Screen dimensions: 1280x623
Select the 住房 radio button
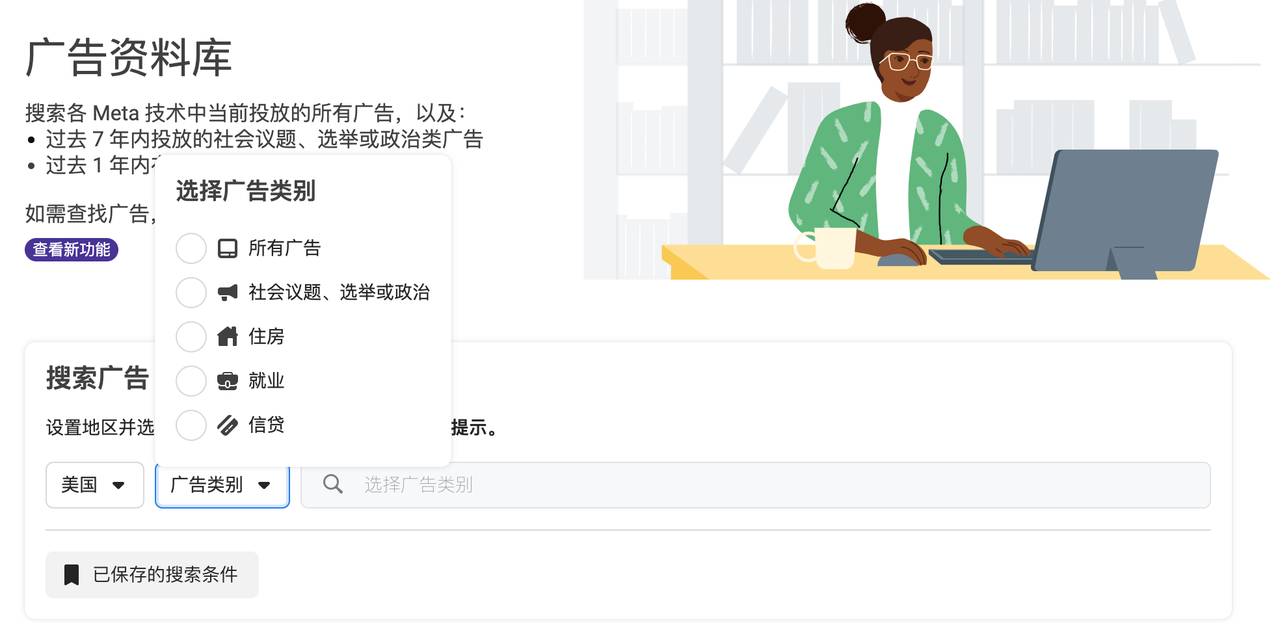[x=191, y=337]
